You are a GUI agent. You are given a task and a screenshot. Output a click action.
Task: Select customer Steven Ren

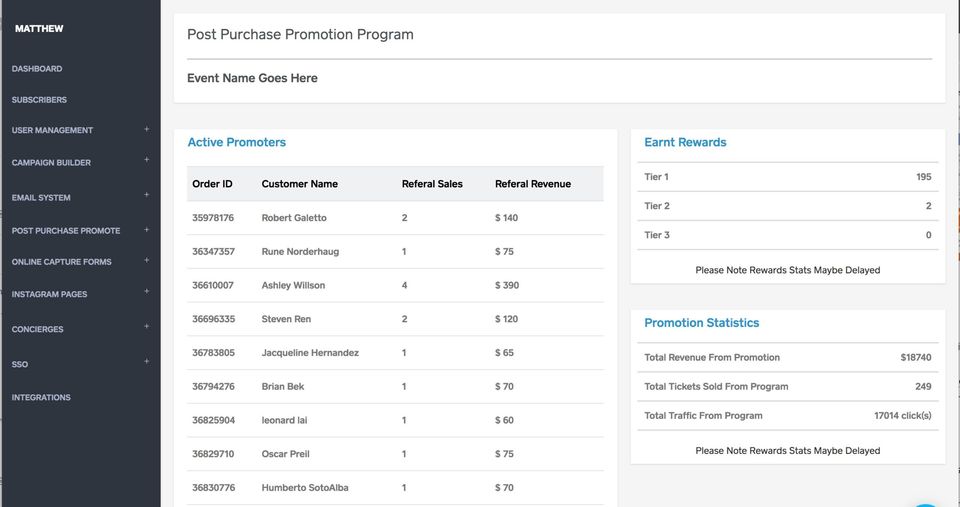(286, 318)
